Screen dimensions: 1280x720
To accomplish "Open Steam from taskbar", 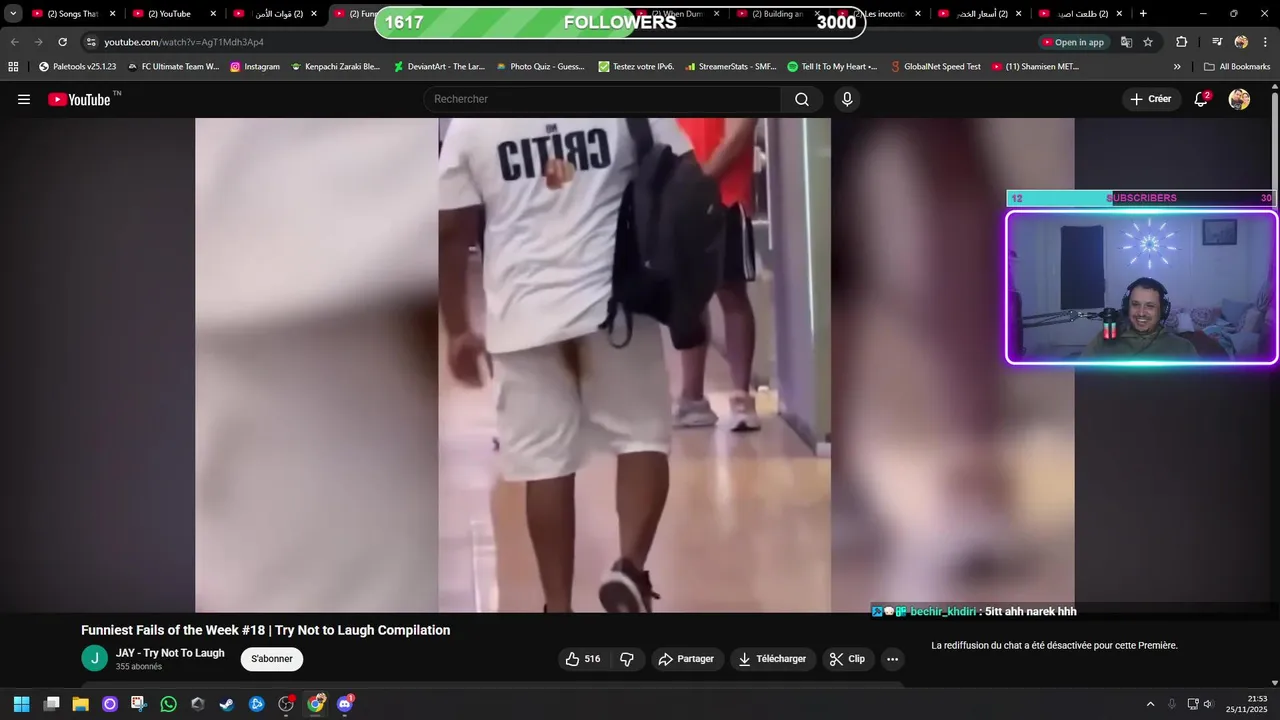I will point(227,704).
